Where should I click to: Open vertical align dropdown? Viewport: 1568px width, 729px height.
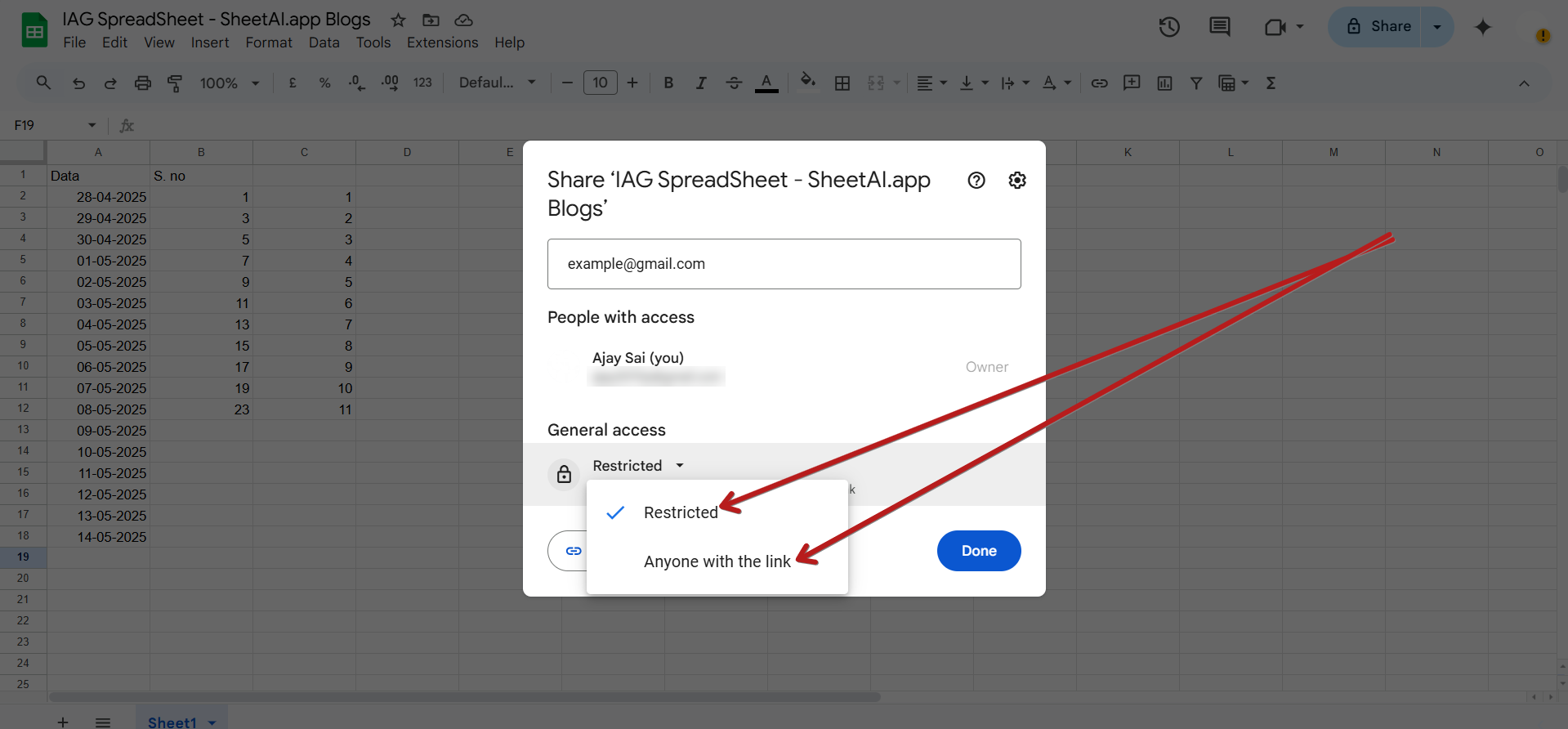click(974, 83)
